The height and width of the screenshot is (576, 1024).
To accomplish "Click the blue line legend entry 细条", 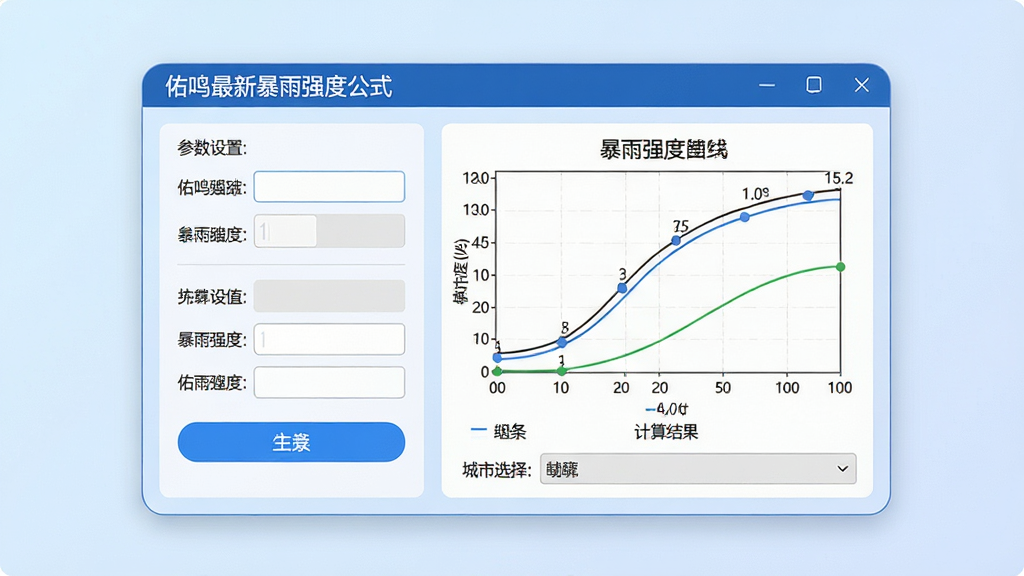I will 498,431.
